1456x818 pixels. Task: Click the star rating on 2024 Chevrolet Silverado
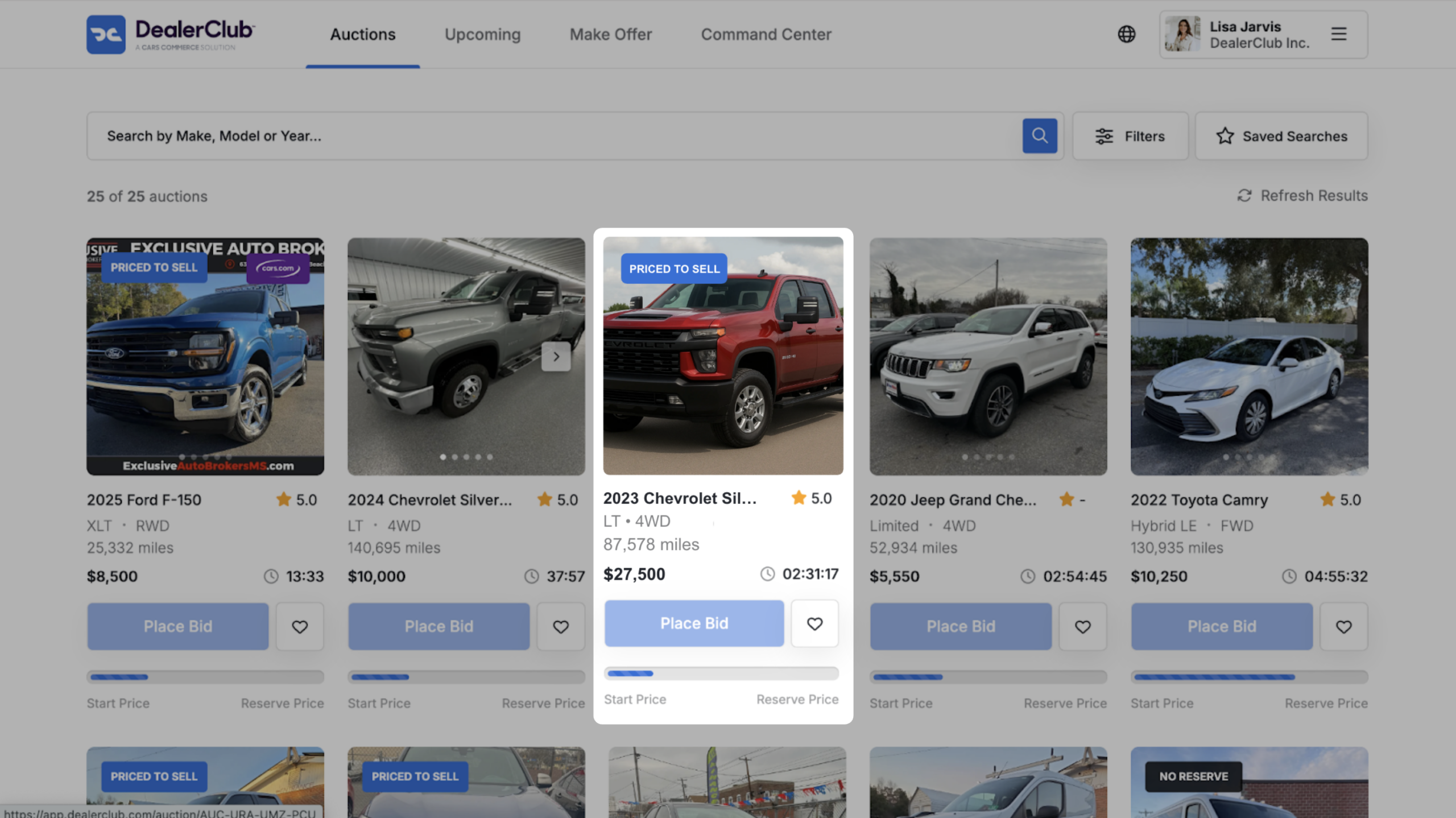coord(557,499)
